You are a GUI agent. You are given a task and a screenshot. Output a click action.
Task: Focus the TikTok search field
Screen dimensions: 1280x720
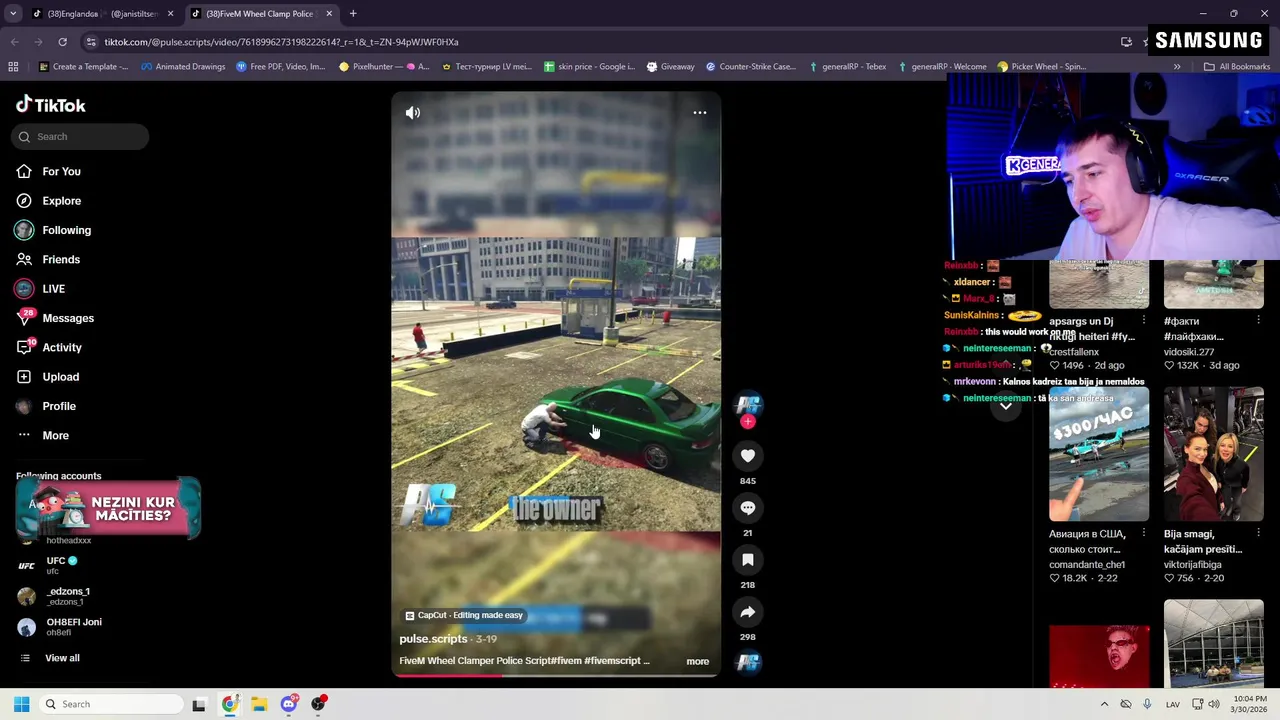pyautogui.click(x=80, y=137)
